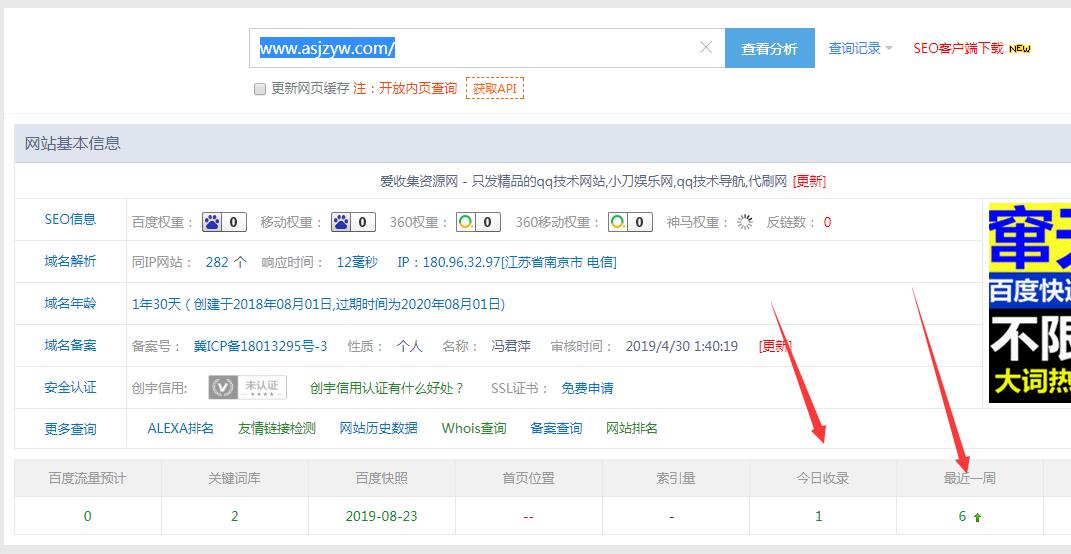The image size is (1071, 554).
Task: Click 百度快照 date 2019-08-23
Action: [x=381, y=516]
